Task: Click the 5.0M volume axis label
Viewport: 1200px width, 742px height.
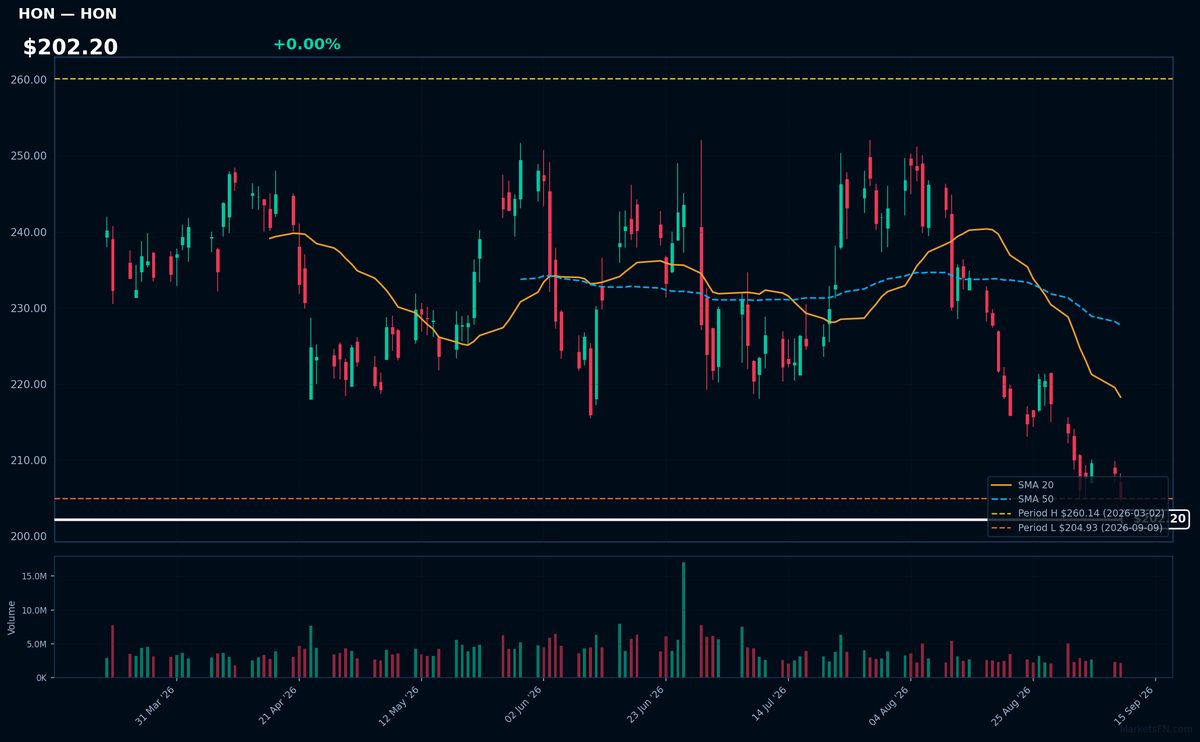Action: click(36, 644)
